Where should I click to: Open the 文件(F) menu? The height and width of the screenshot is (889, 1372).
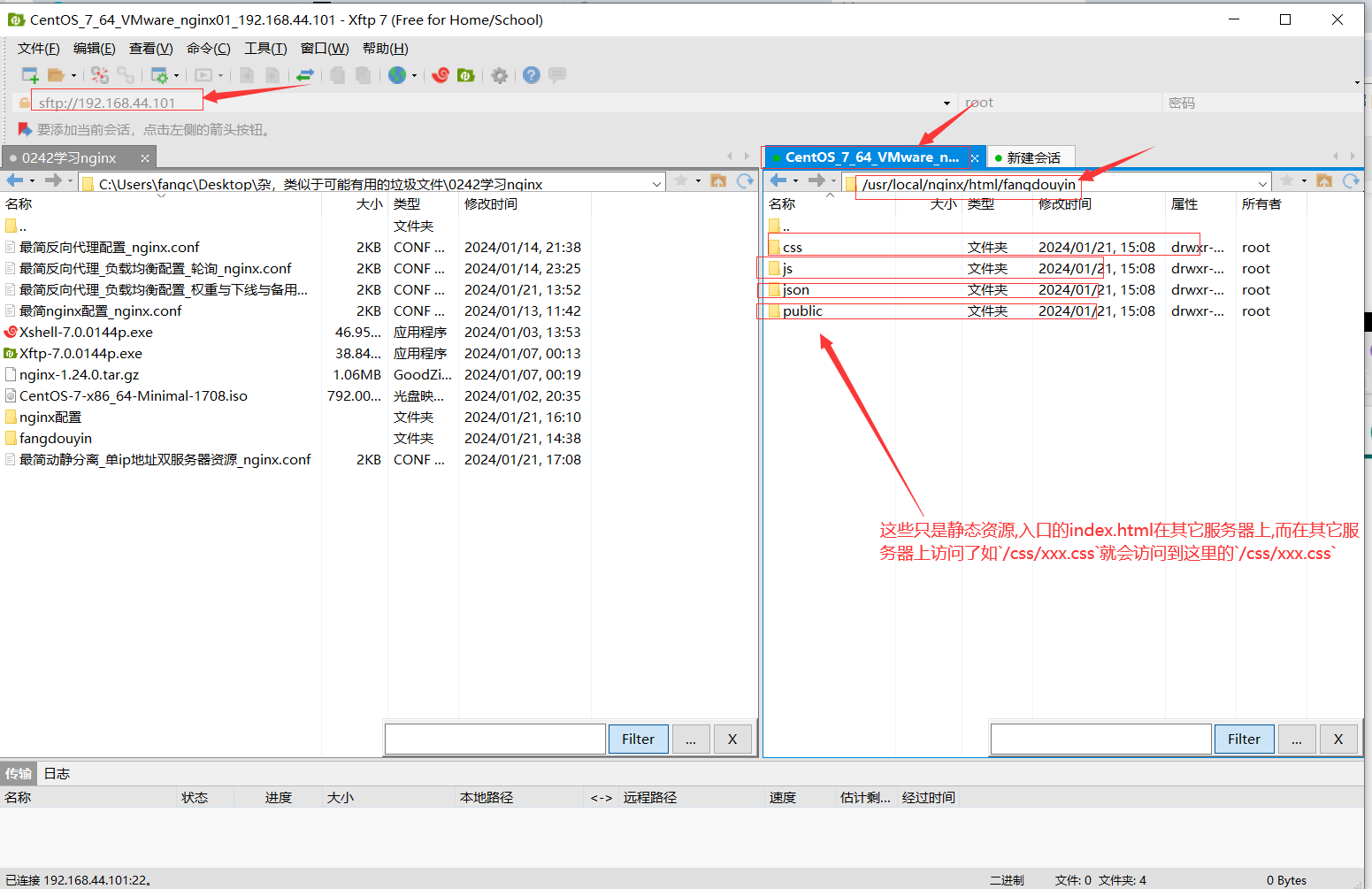coord(39,49)
